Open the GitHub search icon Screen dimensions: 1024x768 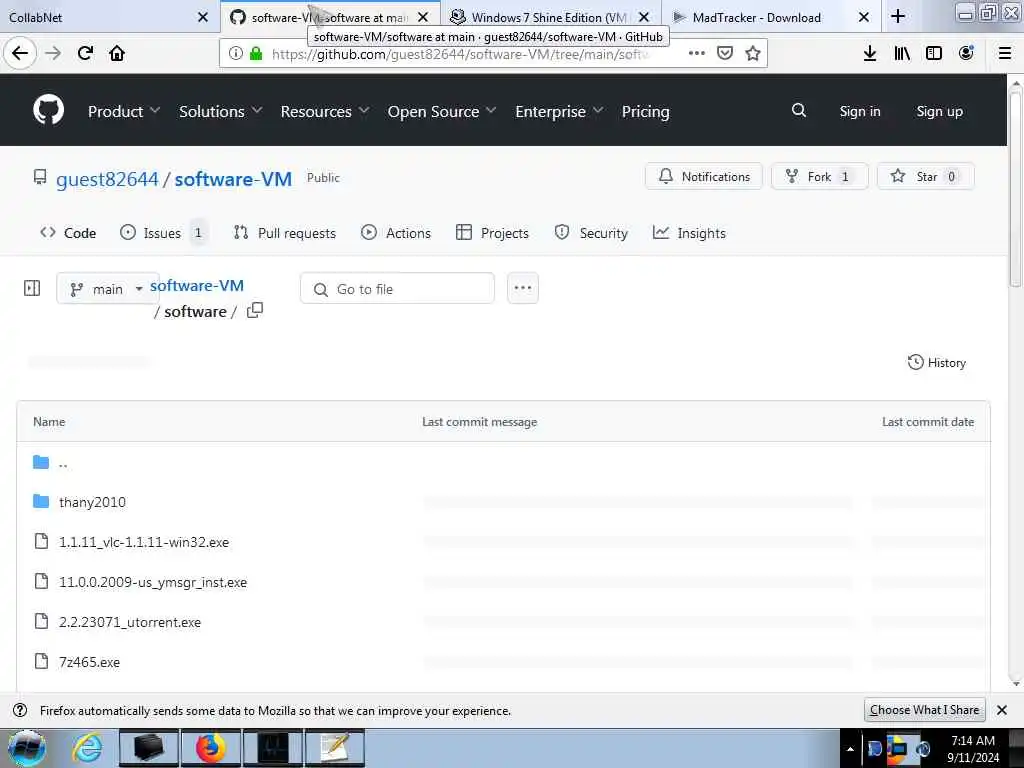pyautogui.click(x=799, y=110)
